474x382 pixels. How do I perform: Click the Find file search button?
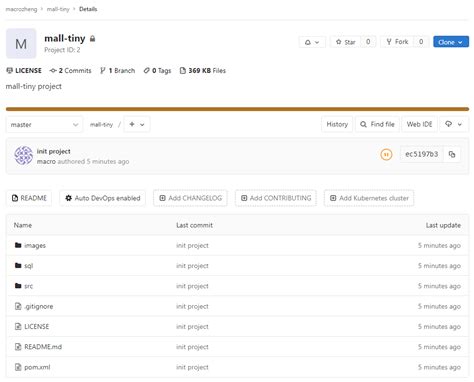click(x=377, y=124)
